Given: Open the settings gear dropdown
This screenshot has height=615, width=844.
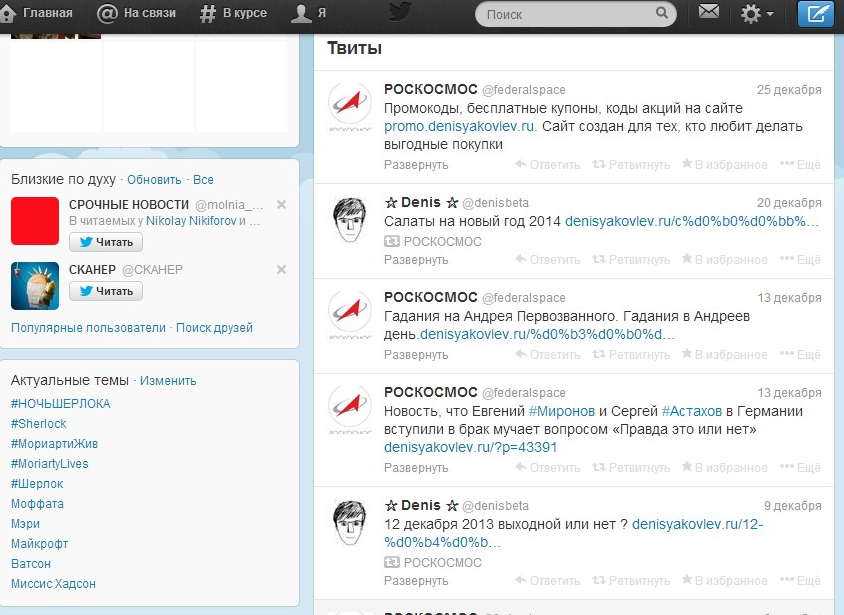Looking at the screenshot, I should 756,14.
